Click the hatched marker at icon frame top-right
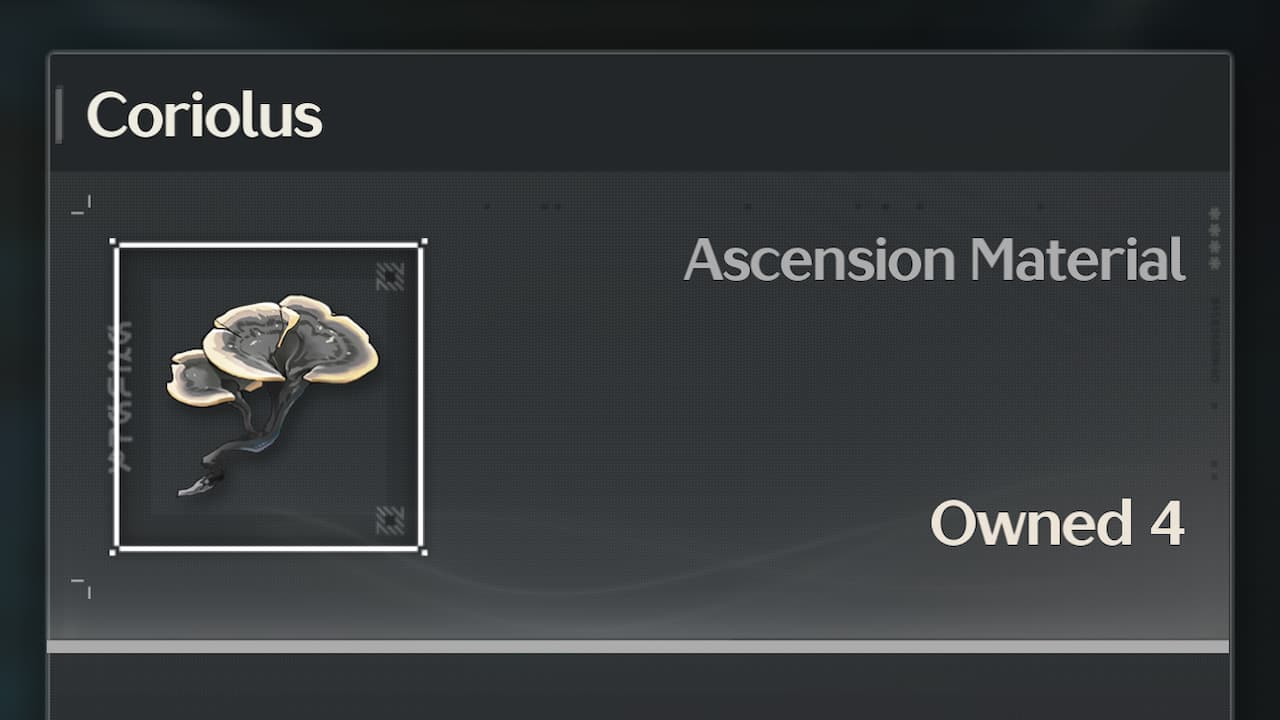The width and height of the screenshot is (1280, 720). (x=390, y=277)
